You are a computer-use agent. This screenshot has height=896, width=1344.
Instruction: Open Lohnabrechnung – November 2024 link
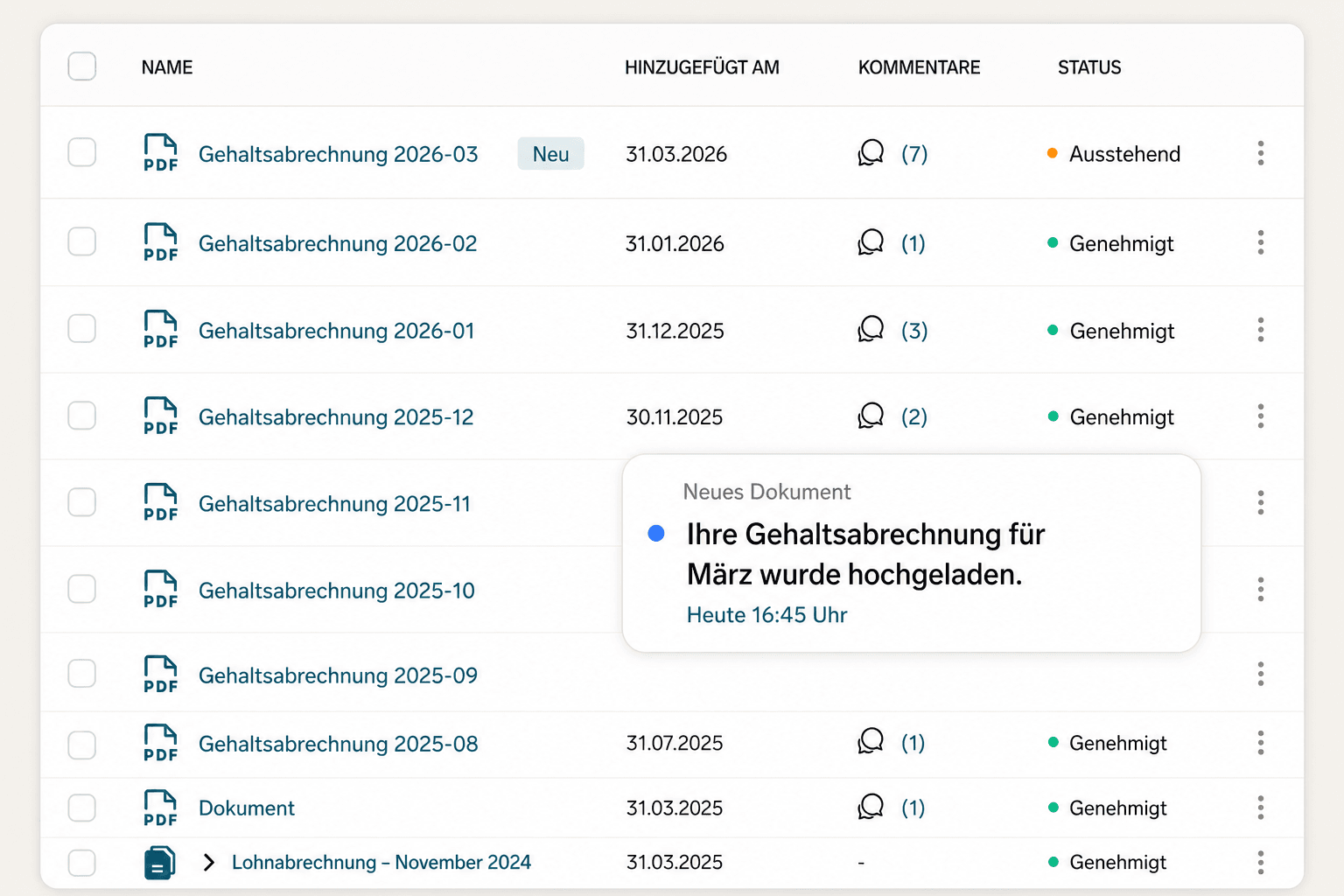click(381, 862)
